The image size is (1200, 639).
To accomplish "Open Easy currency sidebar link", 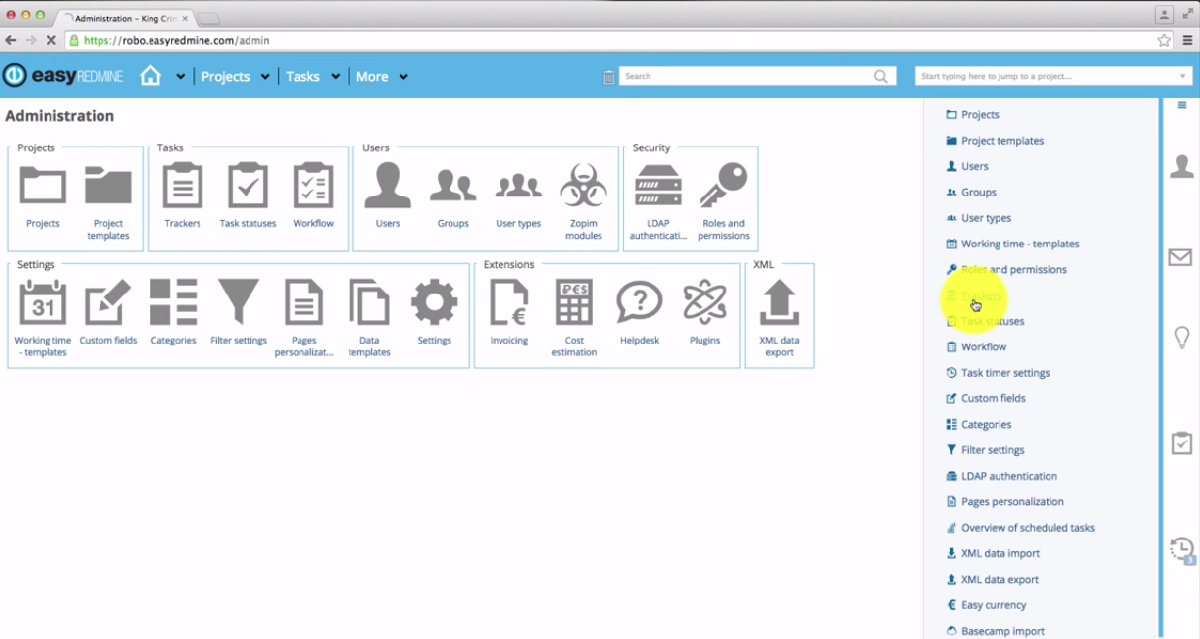I will [993, 605].
